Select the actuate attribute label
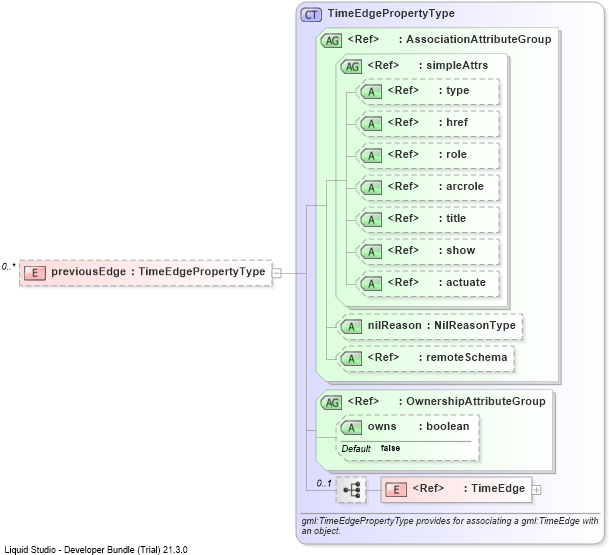 (x=466, y=282)
